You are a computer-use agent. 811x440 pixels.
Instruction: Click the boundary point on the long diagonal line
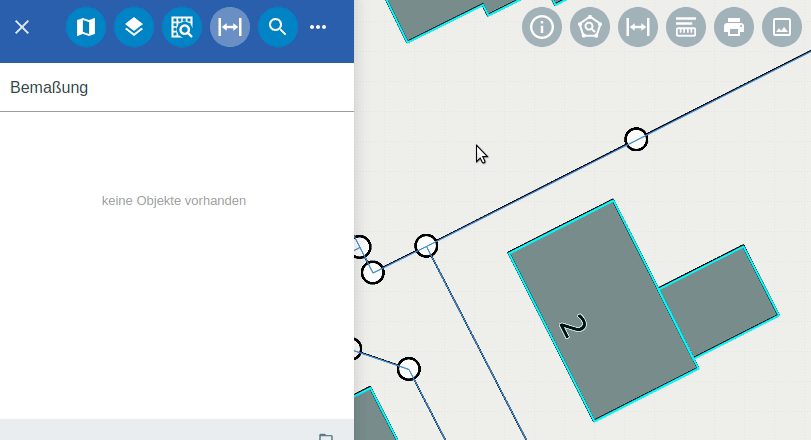pos(636,139)
